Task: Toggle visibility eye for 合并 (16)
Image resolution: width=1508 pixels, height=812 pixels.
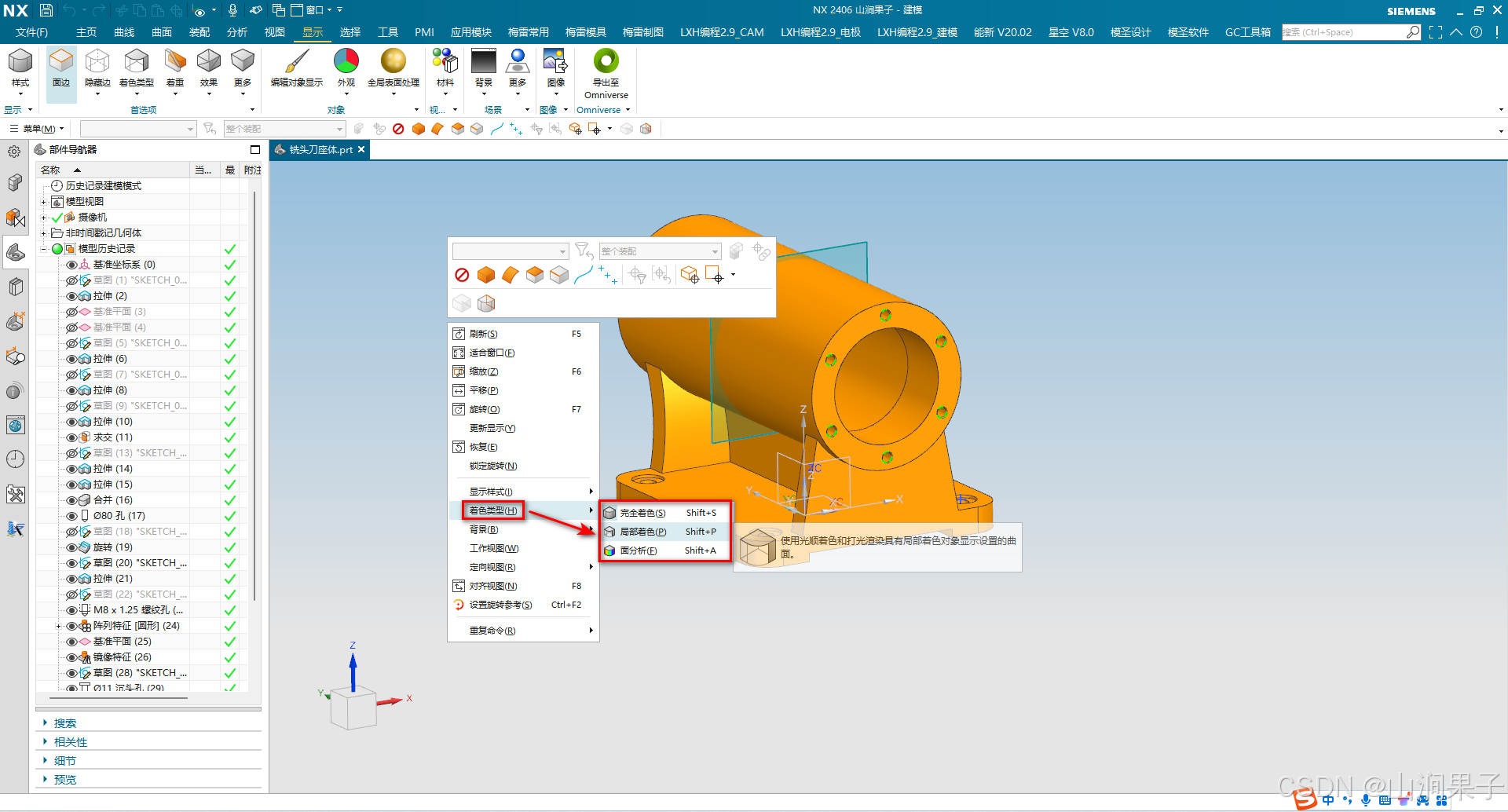Action: pos(71,500)
